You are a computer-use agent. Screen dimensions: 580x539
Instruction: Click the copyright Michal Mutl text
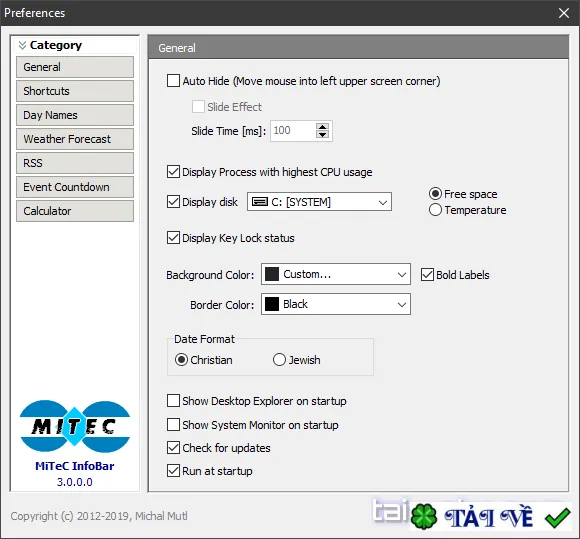pyautogui.click(x=99, y=516)
